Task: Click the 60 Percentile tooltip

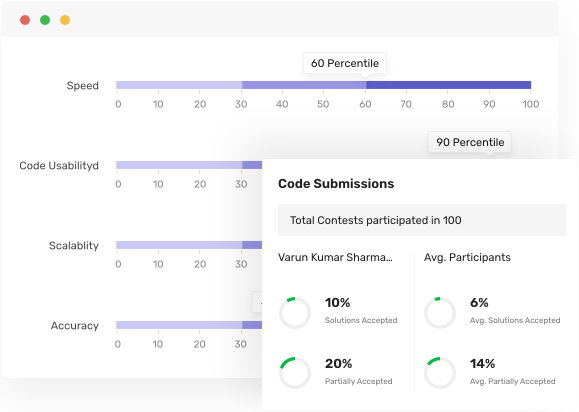Action: click(345, 63)
